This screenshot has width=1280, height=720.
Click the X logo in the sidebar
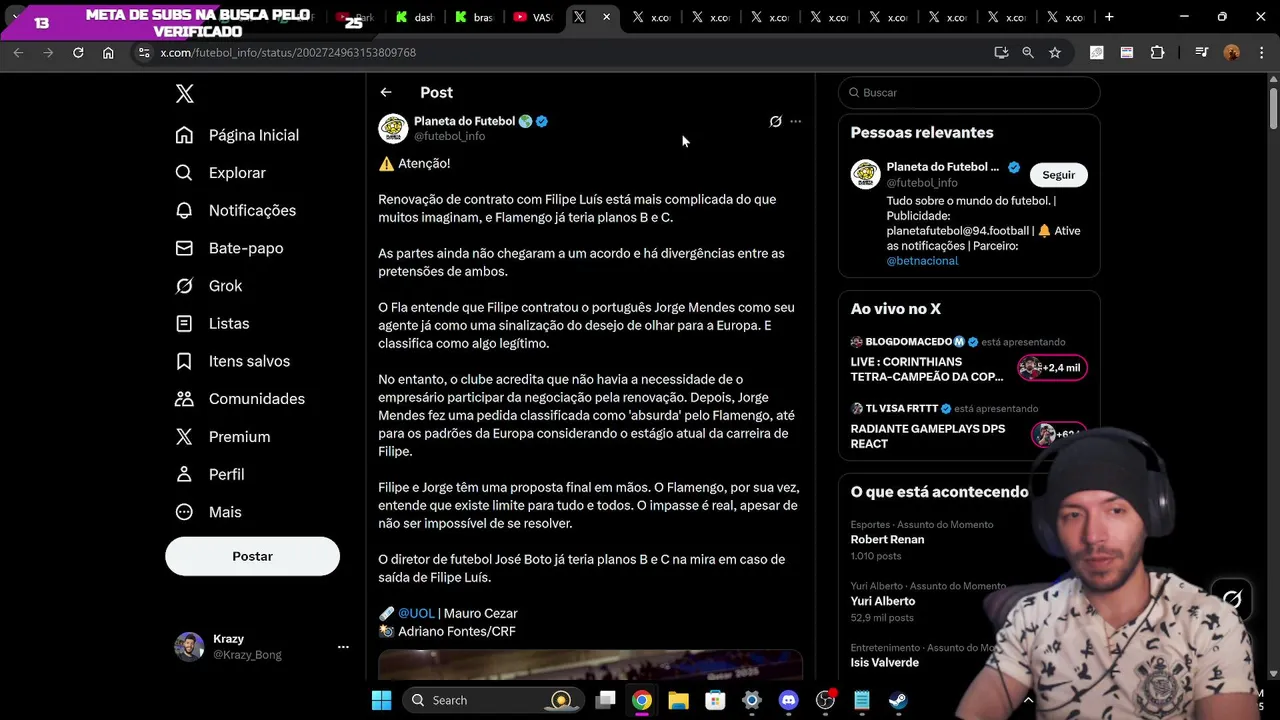185,94
